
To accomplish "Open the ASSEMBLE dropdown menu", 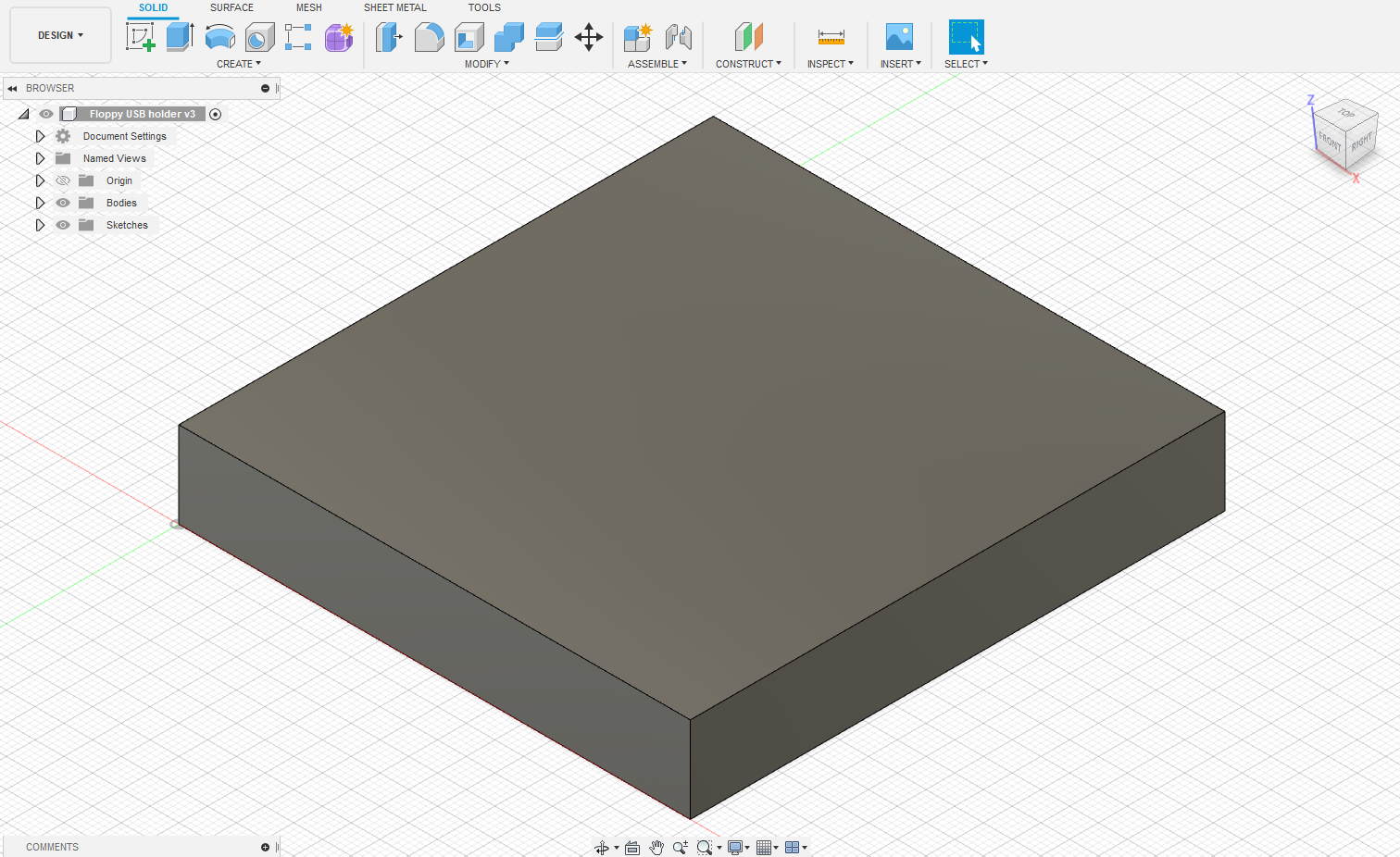I will [x=657, y=64].
